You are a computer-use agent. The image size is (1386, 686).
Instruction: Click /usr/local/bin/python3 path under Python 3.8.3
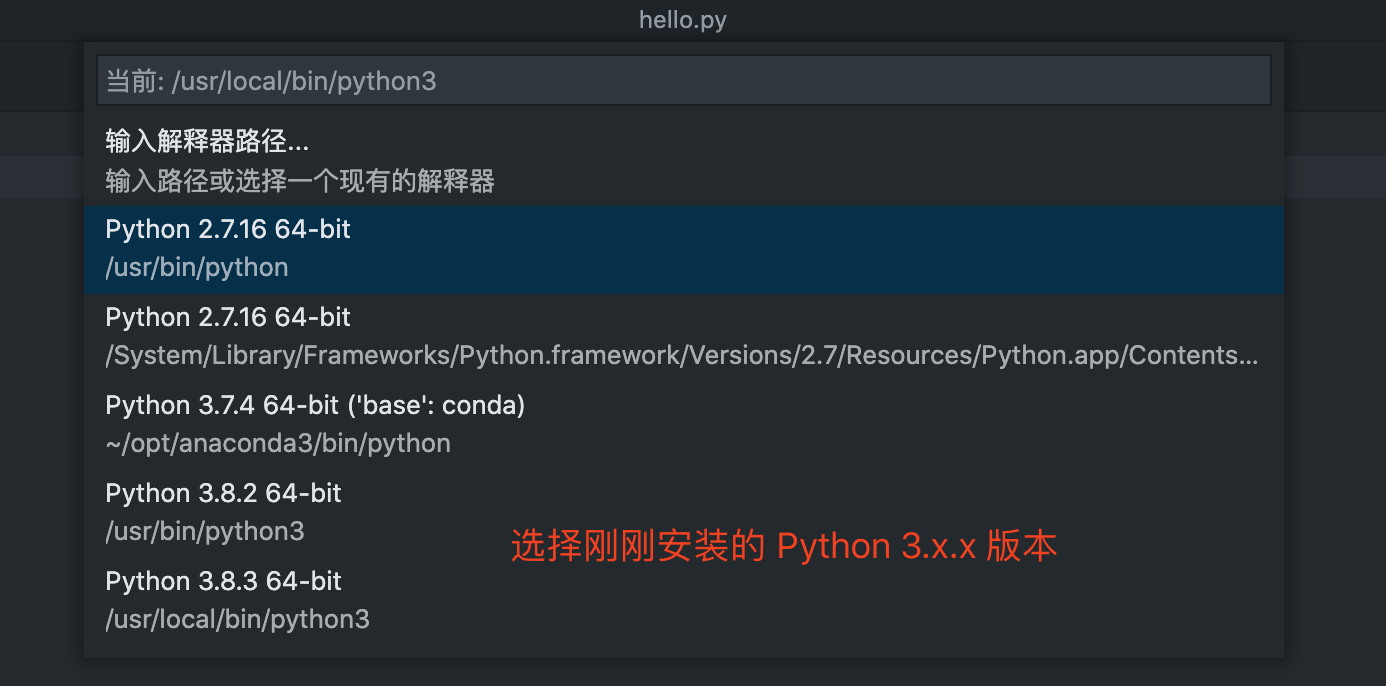click(238, 620)
